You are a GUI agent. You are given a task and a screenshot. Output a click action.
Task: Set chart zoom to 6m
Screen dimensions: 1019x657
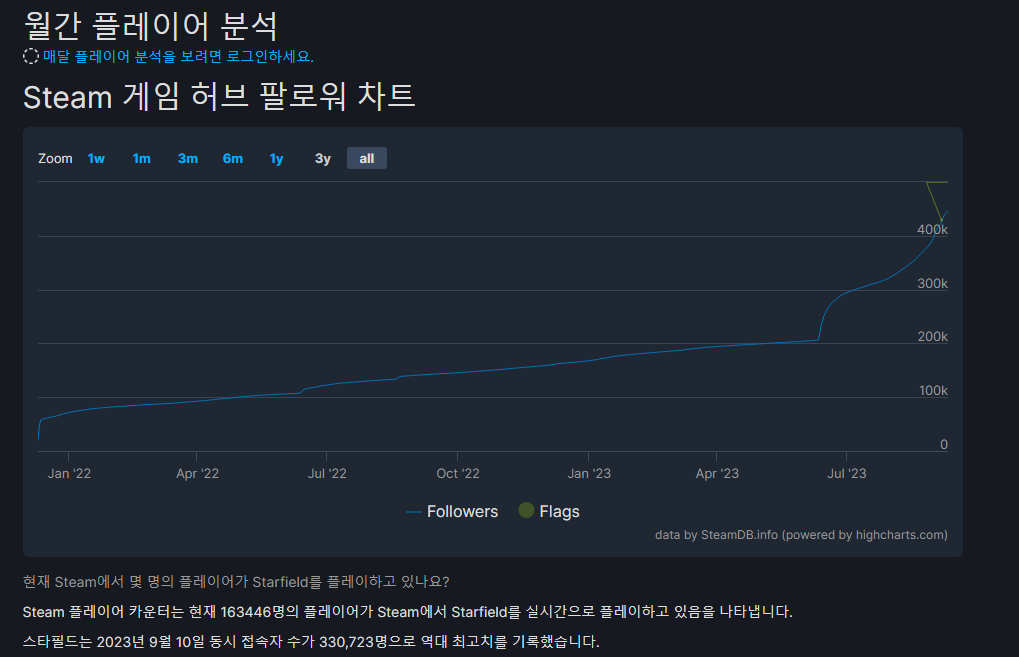coord(233,159)
